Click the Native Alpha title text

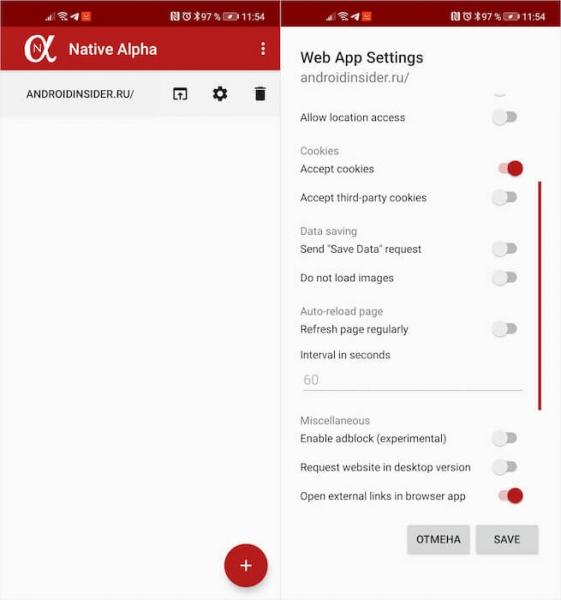click(113, 49)
